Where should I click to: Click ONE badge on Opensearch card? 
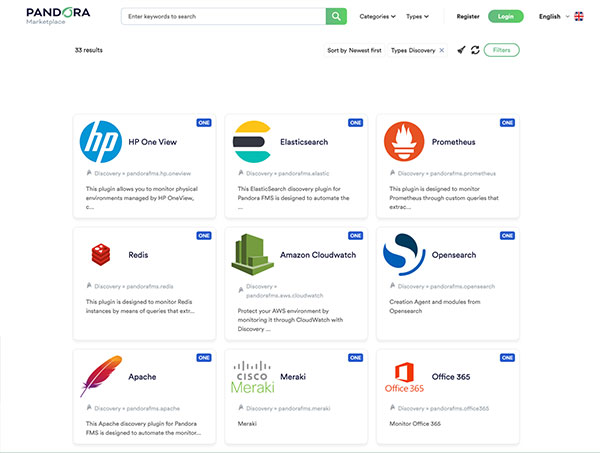pyautogui.click(x=507, y=235)
